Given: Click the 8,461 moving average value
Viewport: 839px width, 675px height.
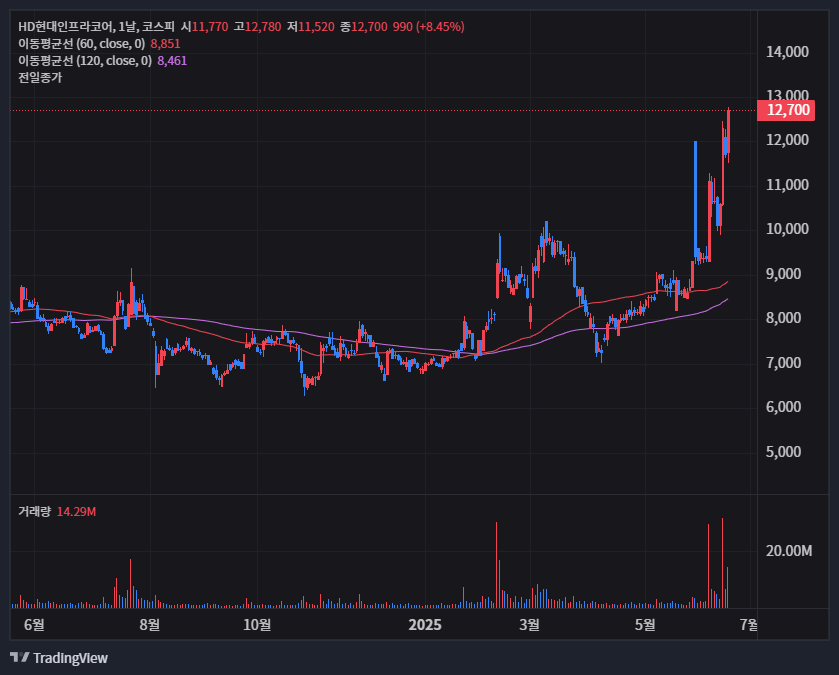Looking at the screenshot, I should pos(172,61).
